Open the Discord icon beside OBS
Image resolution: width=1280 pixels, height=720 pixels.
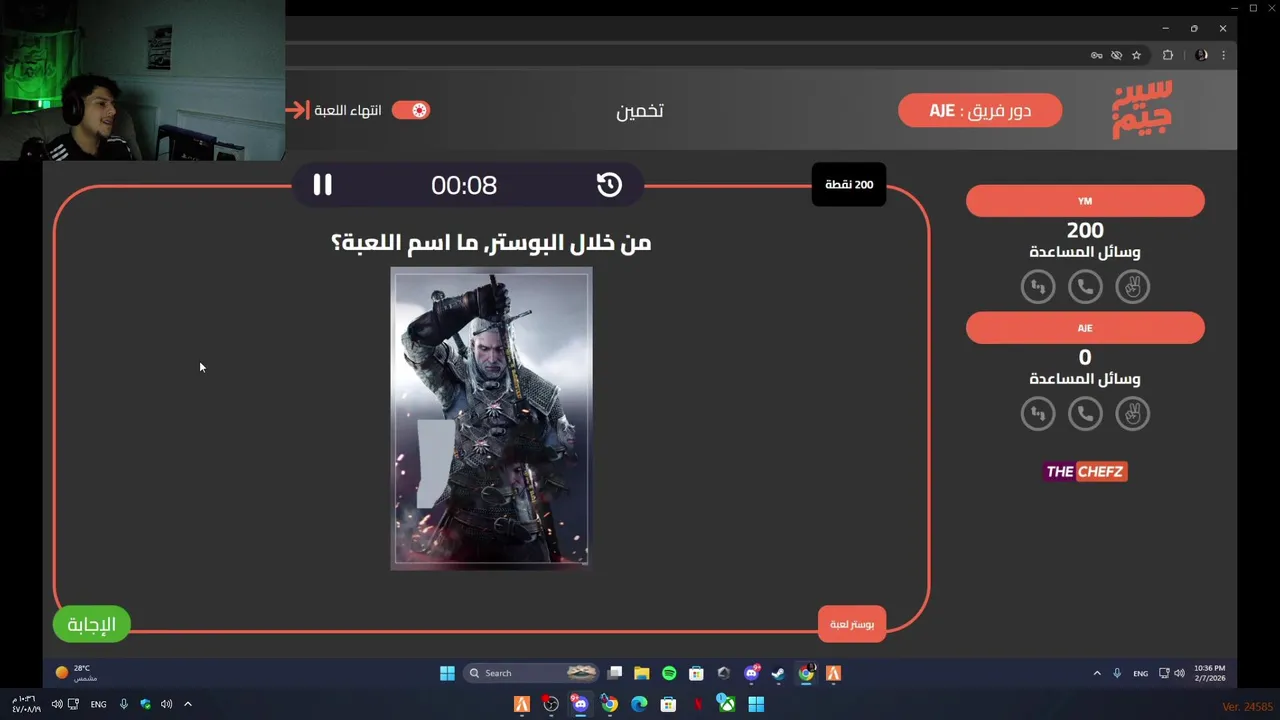click(x=580, y=704)
